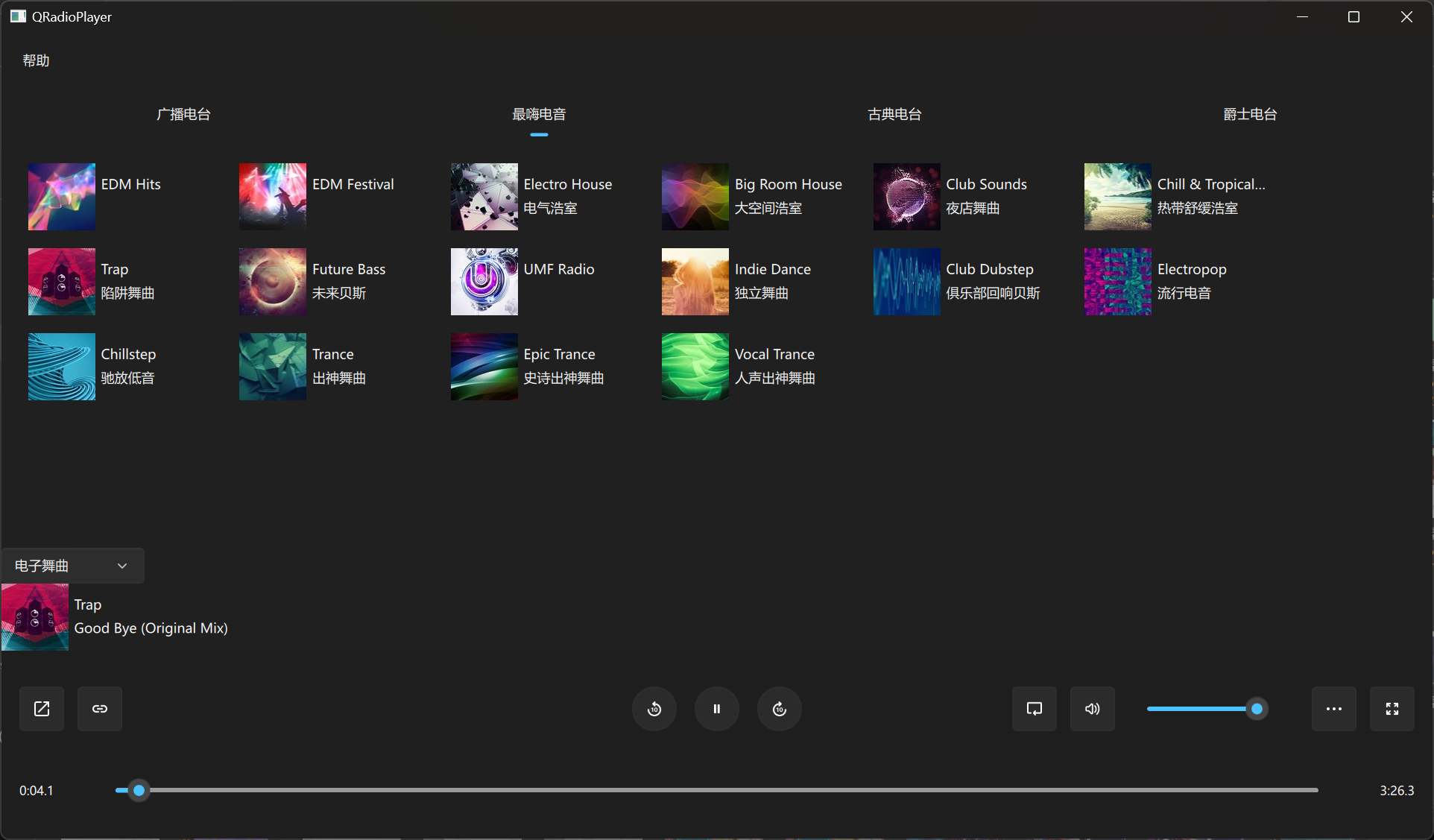
Task: Open the 帮助 menu
Action: pyautogui.click(x=34, y=60)
